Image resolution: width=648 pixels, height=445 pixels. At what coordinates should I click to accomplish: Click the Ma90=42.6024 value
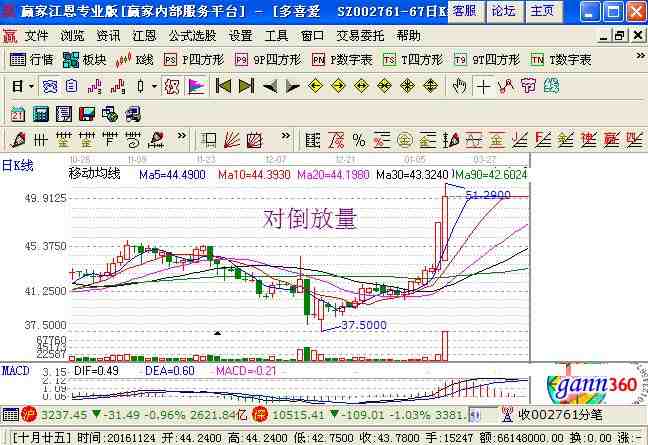[491, 175]
